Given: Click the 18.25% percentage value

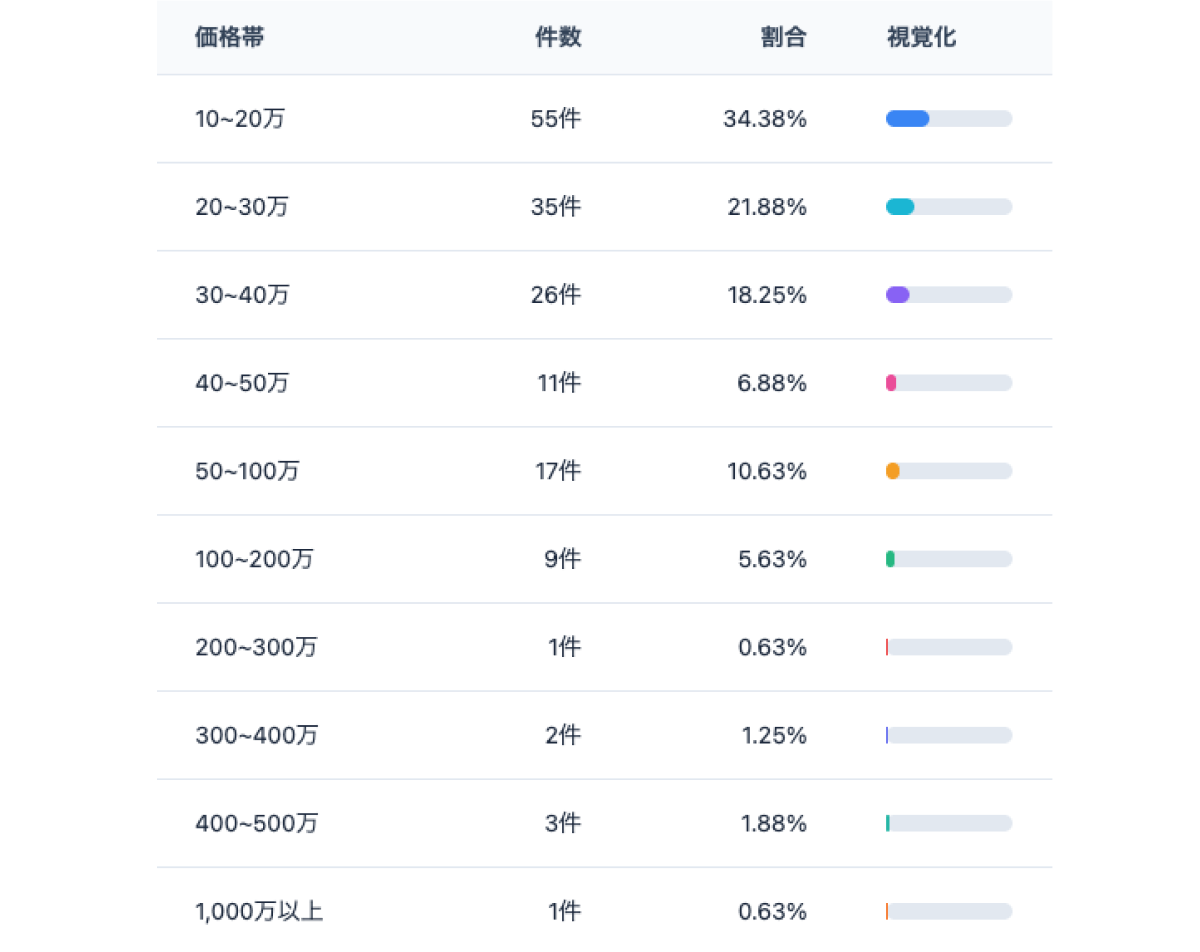Looking at the screenshot, I should pos(766,295).
